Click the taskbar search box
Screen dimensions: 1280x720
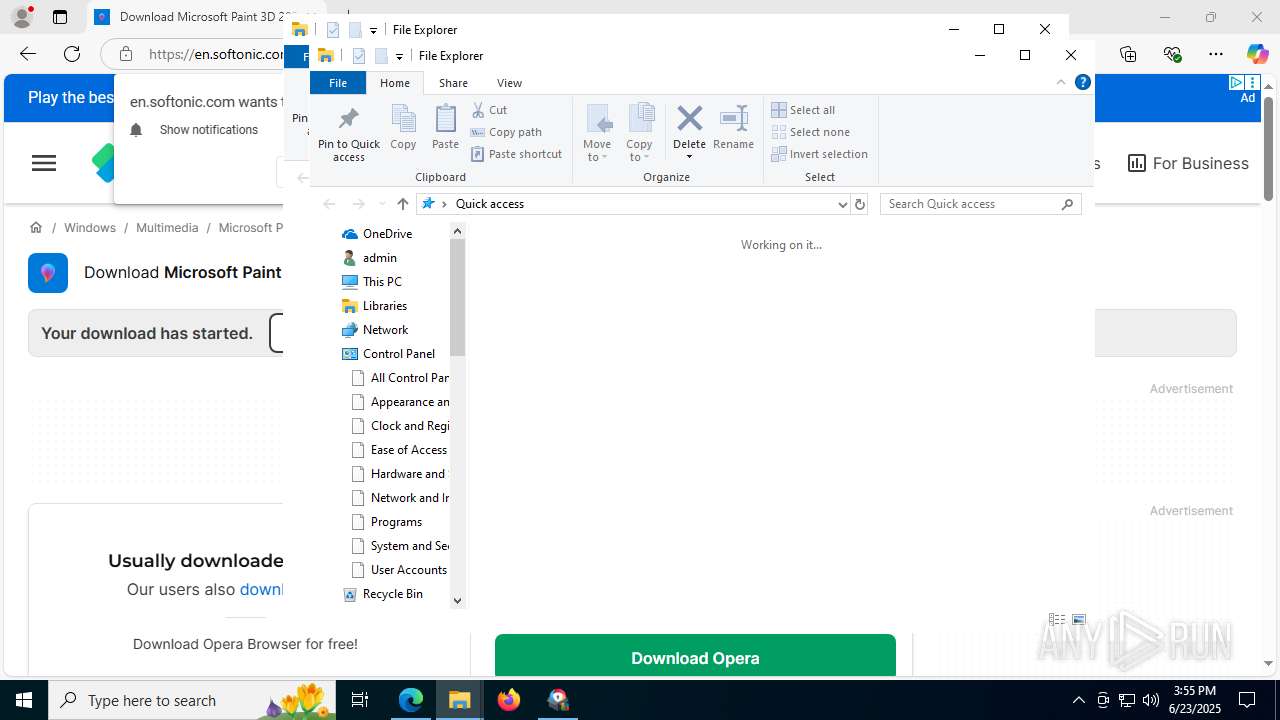[192, 700]
